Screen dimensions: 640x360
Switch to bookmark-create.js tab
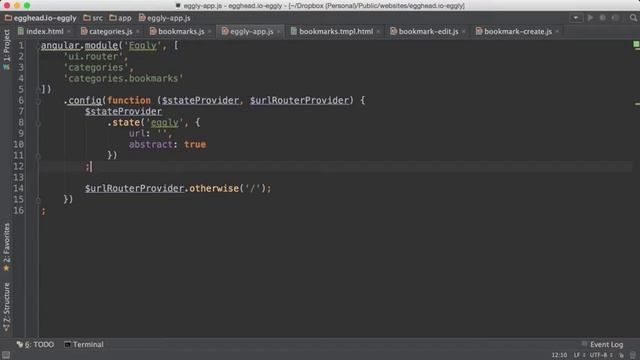[x=518, y=31]
